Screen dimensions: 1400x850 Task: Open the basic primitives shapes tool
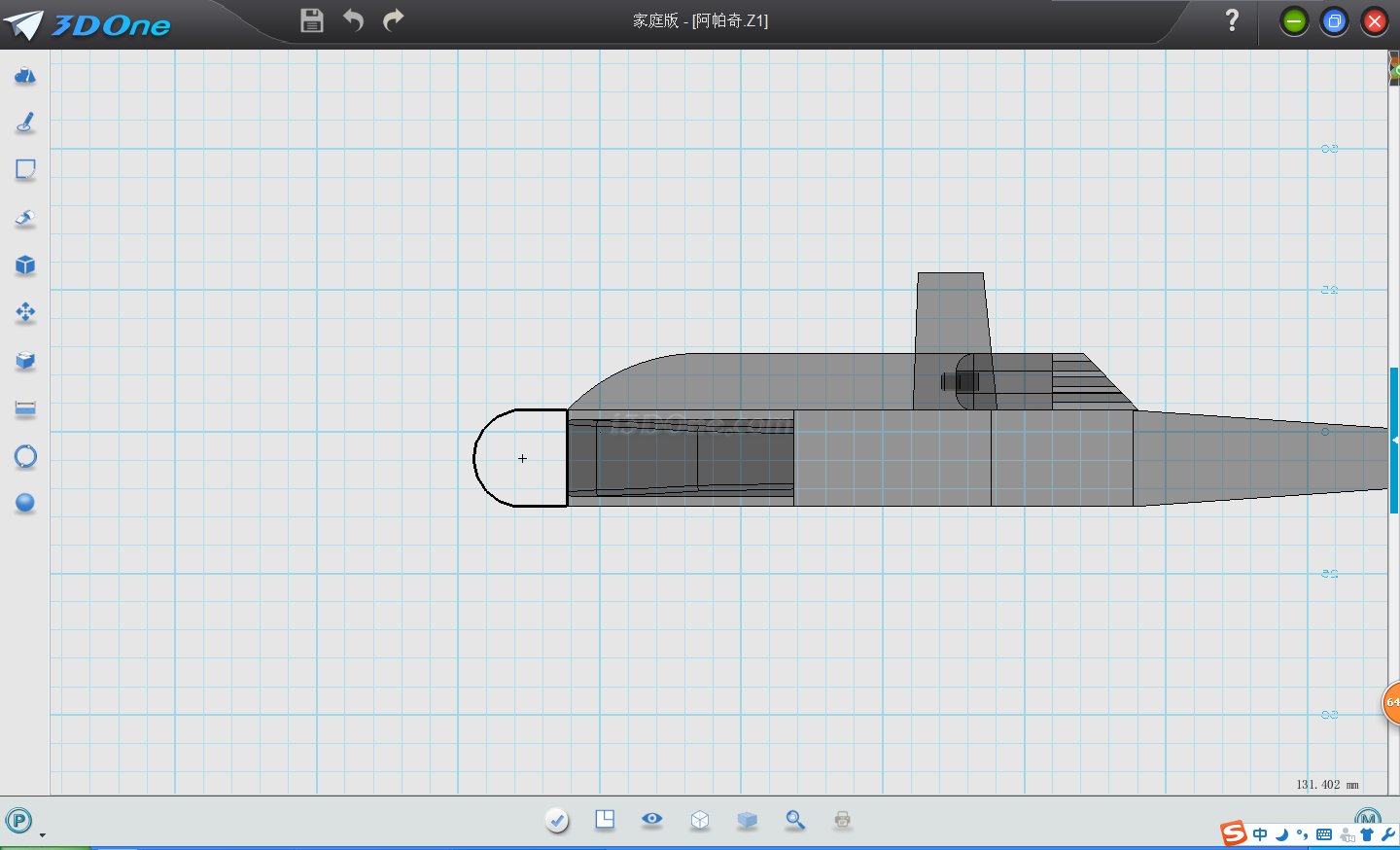(25, 76)
